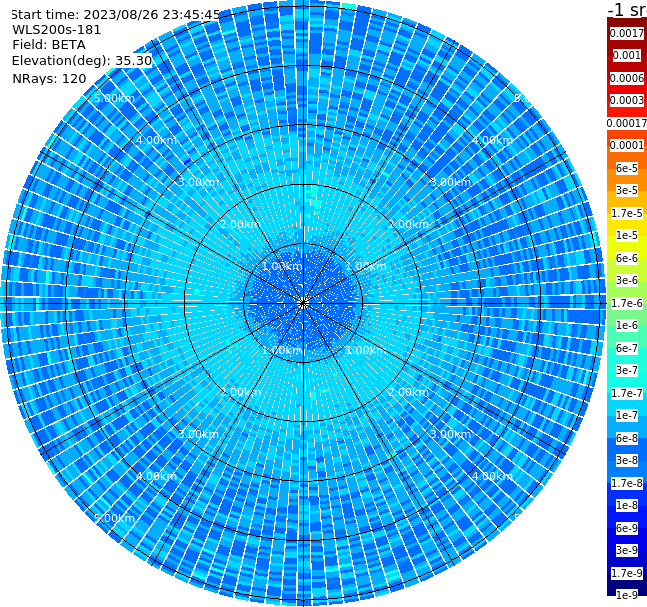Click the 2.00km range label in the northwest quadrant
Screen dimensions: 647x607
pos(241,224)
